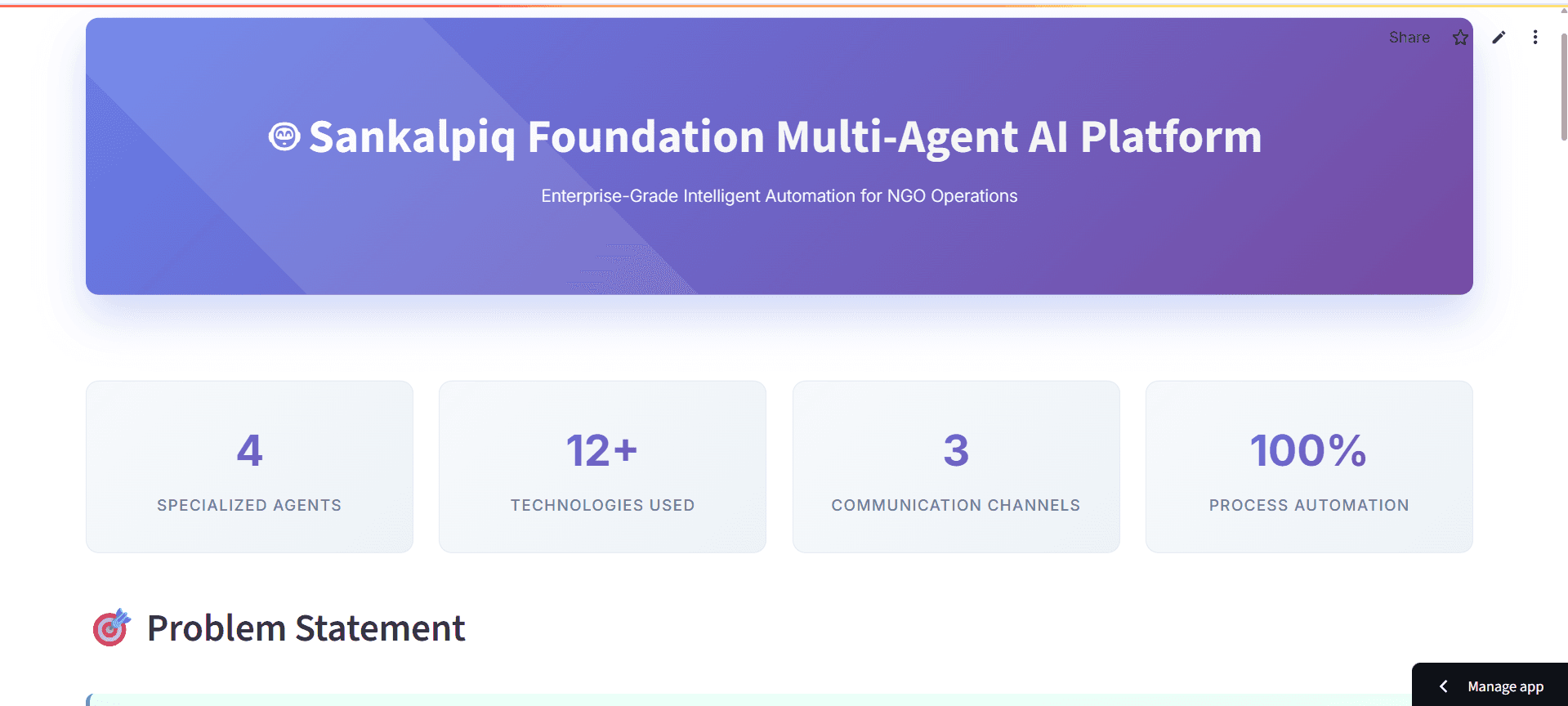Click the robot face icon in title
This screenshot has height=706, width=1568.
284,136
